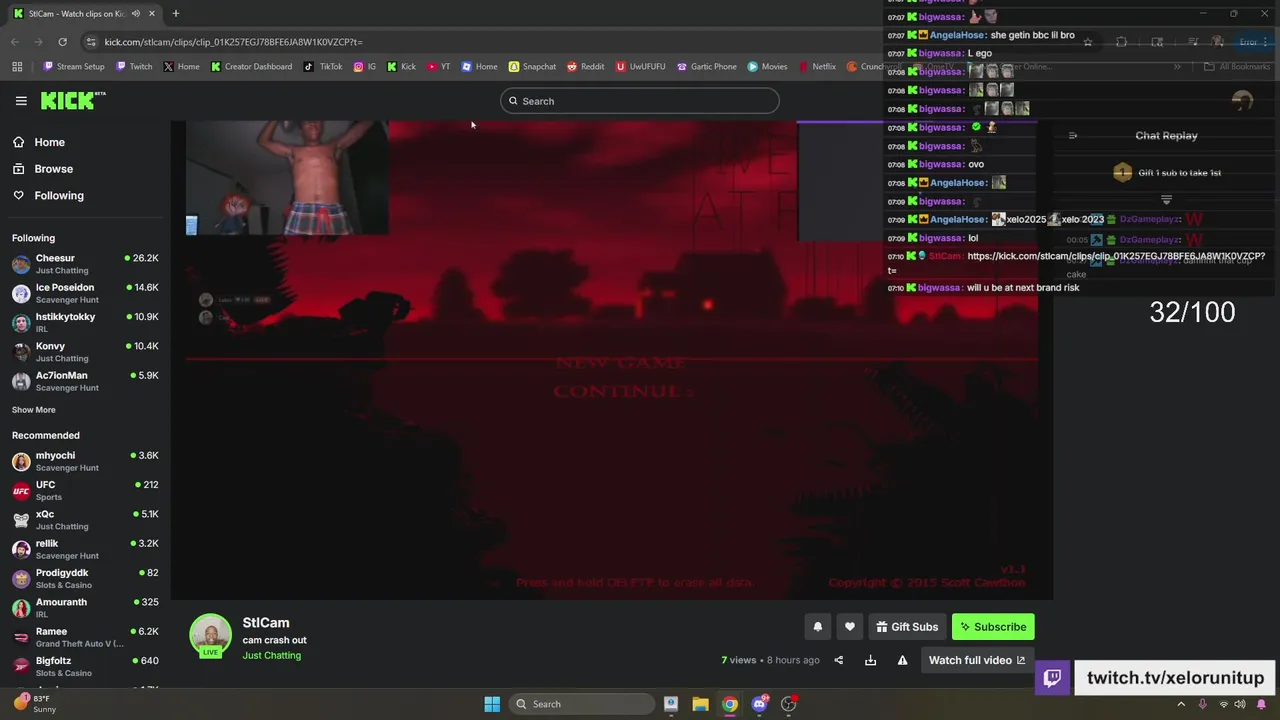Click the address bar URL

[233, 42]
